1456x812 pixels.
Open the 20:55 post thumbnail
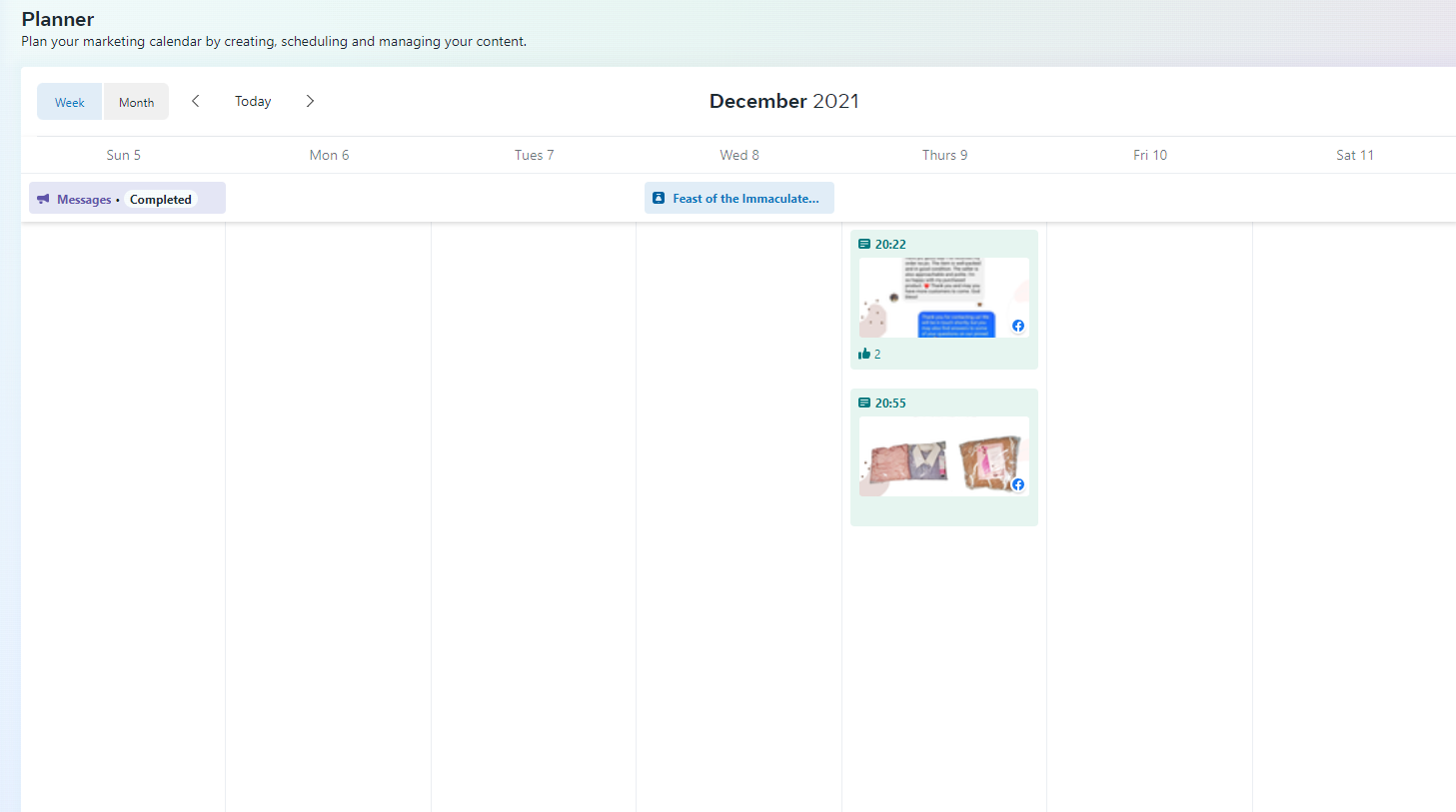click(x=944, y=456)
